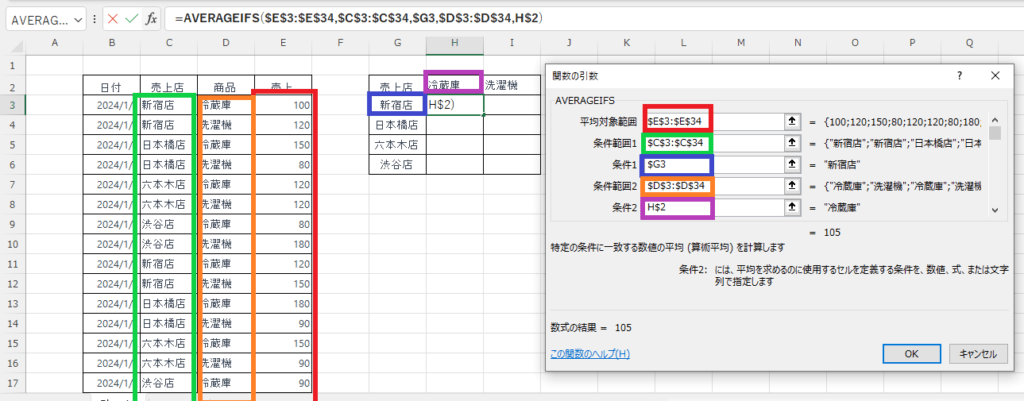Click cell G3 containing 新宿店

tap(397, 104)
